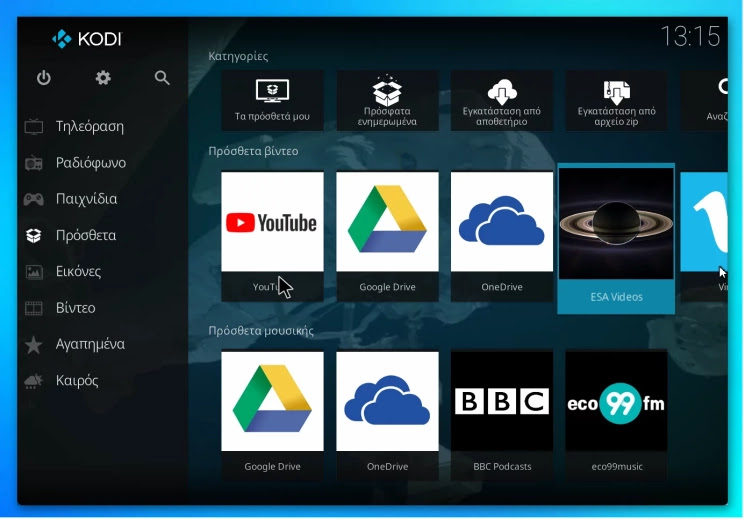Select the star icon beside Αγαπημένα
The height and width of the screenshot is (520, 744).
coord(34,344)
